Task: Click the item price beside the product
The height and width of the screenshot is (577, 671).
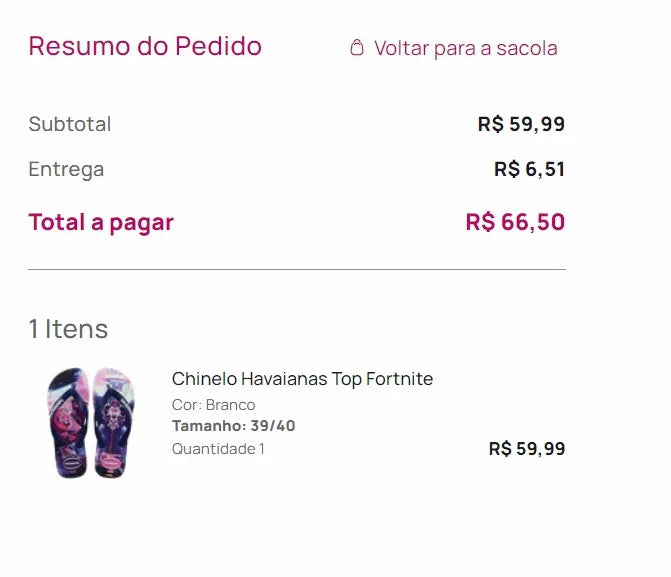Action: (526, 449)
